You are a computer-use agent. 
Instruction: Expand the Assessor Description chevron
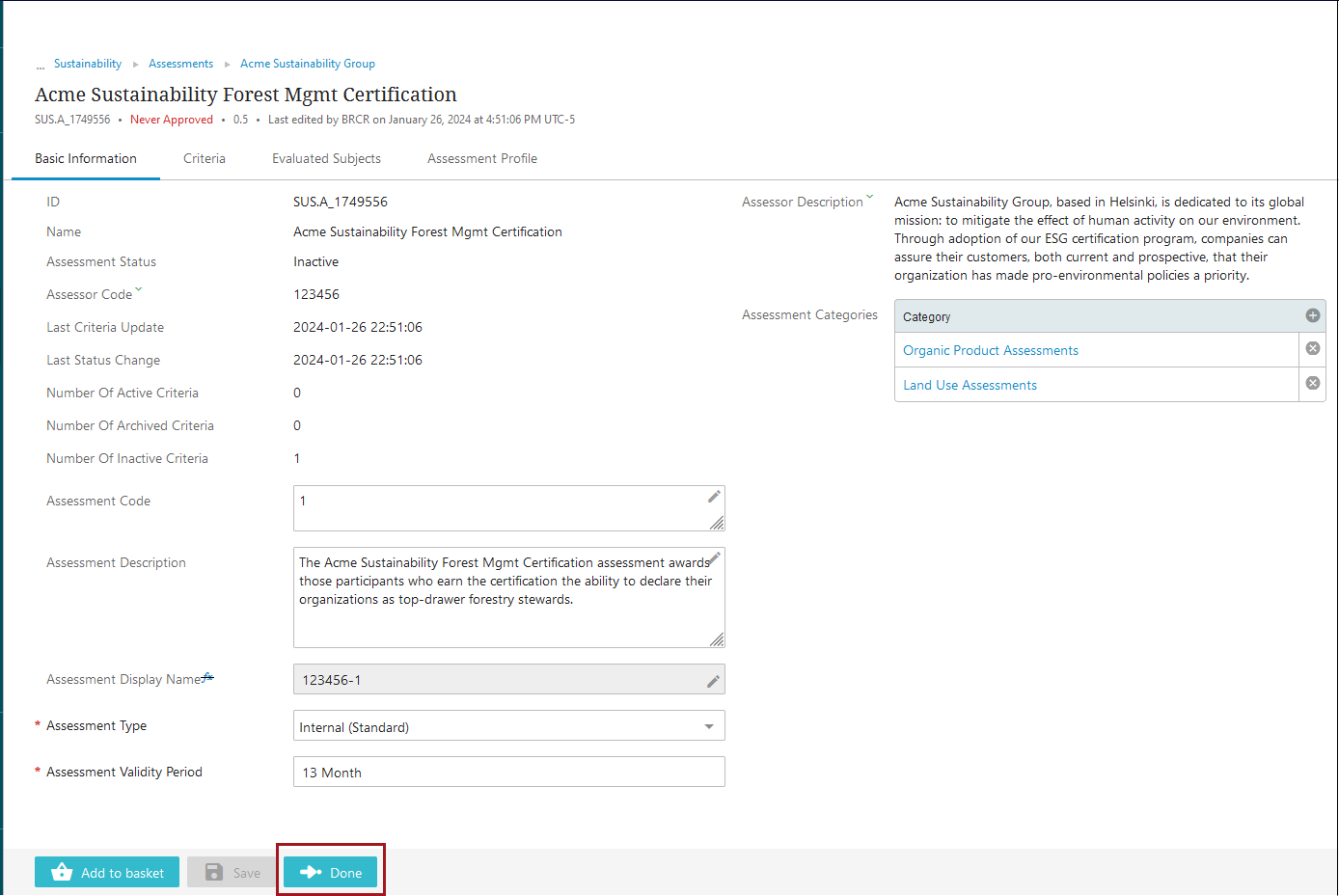tap(869, 197)
